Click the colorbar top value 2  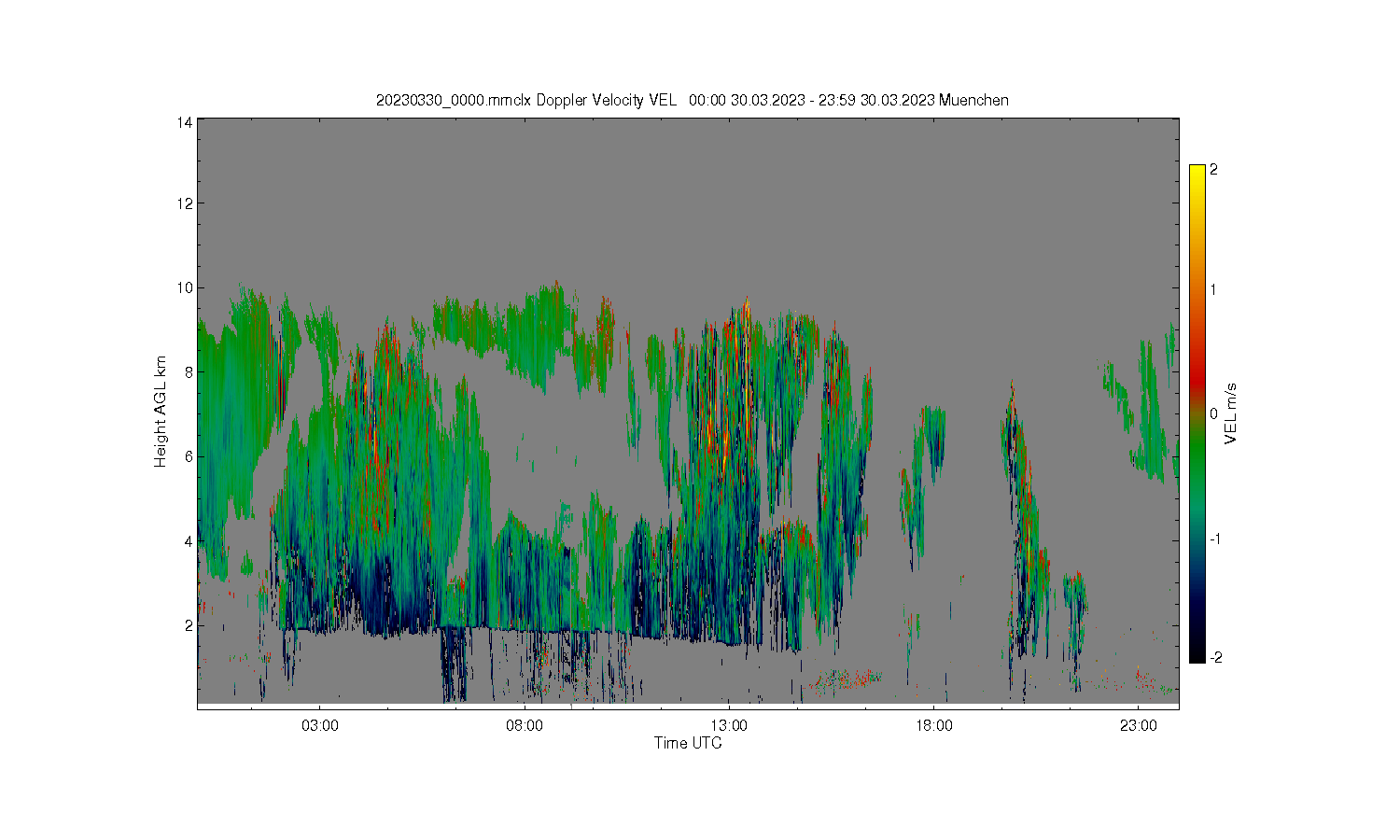click(1213, 170)
